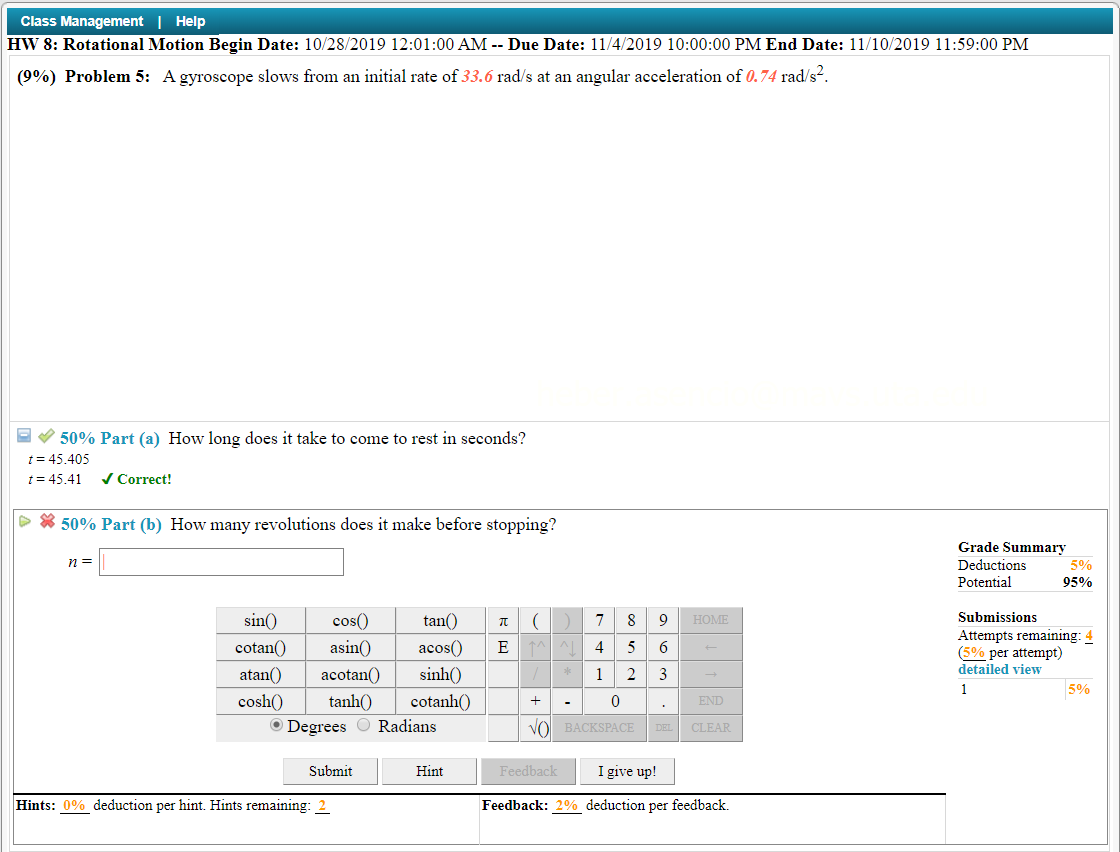Click the Submit button
This screenshot has height=852, width=1120.
pos(330,771)
